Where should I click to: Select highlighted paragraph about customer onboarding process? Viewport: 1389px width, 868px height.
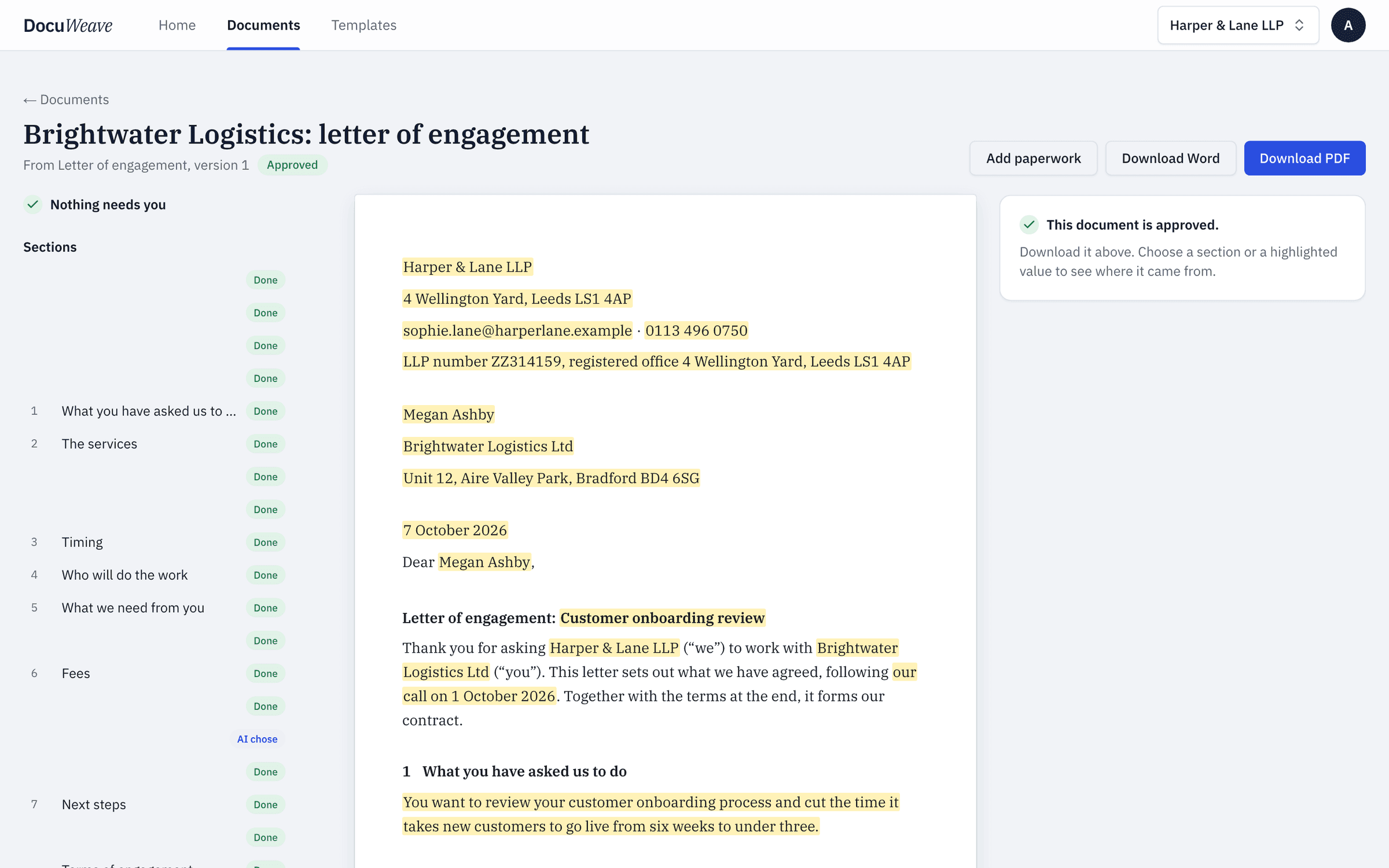point(651,814)
